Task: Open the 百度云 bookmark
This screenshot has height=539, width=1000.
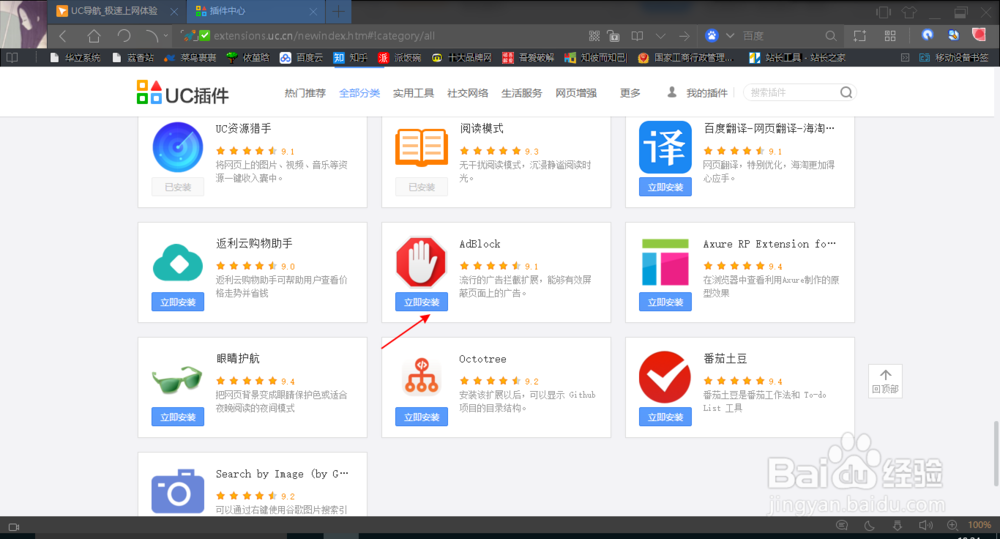Action: pos(301,58)
